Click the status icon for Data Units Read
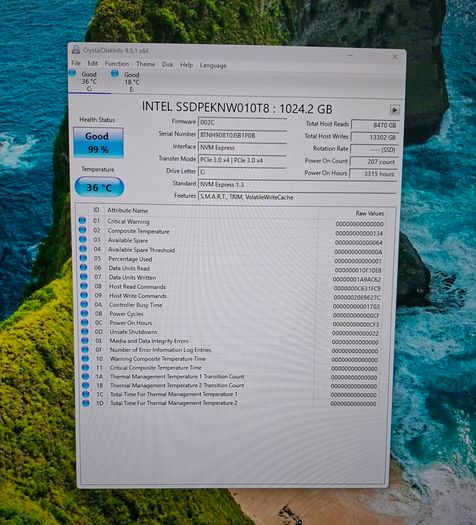Screen dimensions: 476x525 84,268
